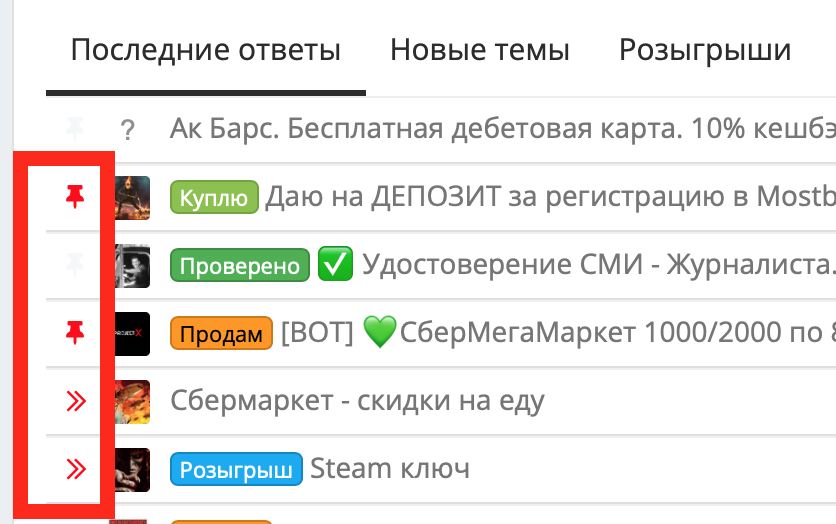The image size is (836, 524).
Task: Click the blue Розыгрыш tag
Action: point(236,469)
